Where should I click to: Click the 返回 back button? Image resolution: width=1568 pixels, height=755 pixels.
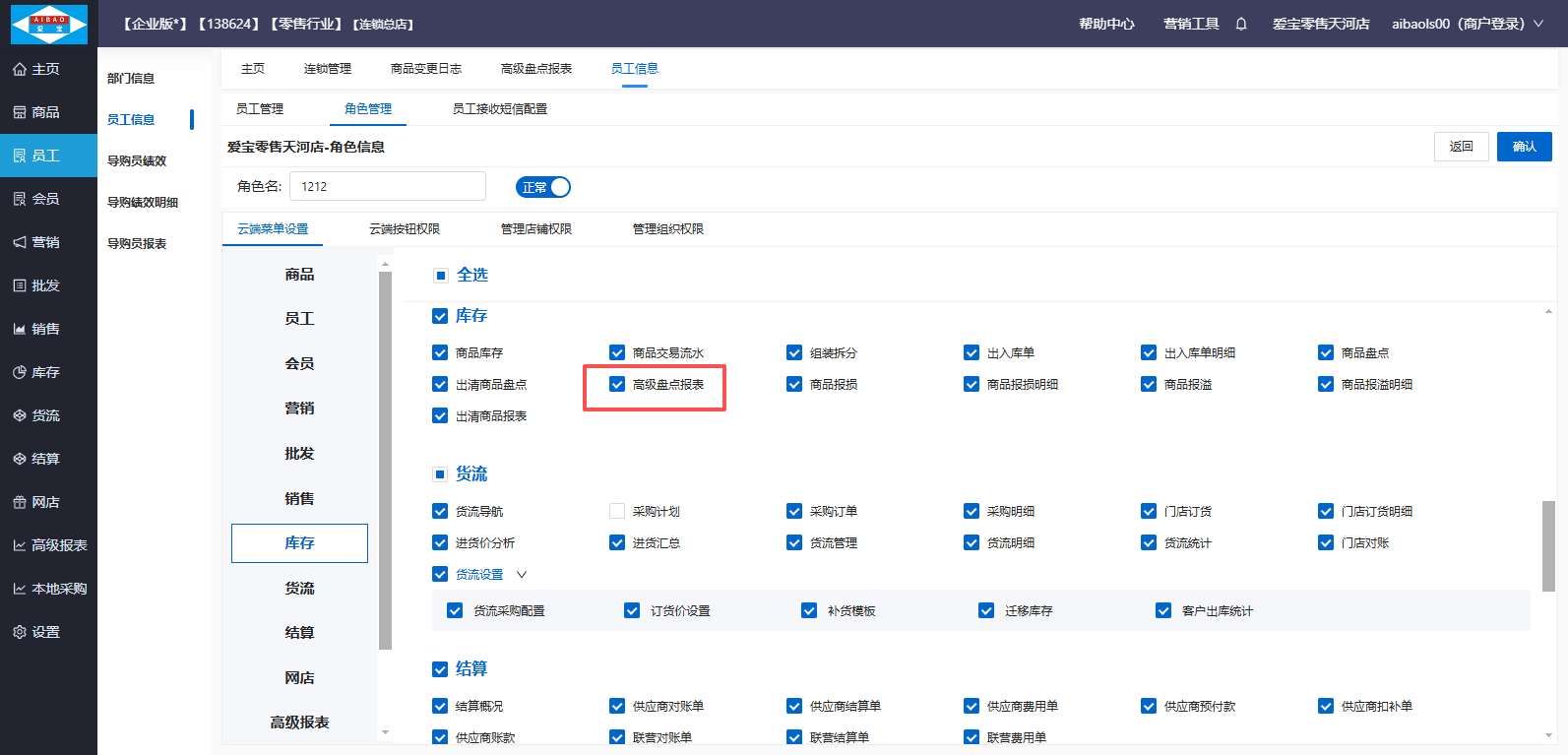1461,147
